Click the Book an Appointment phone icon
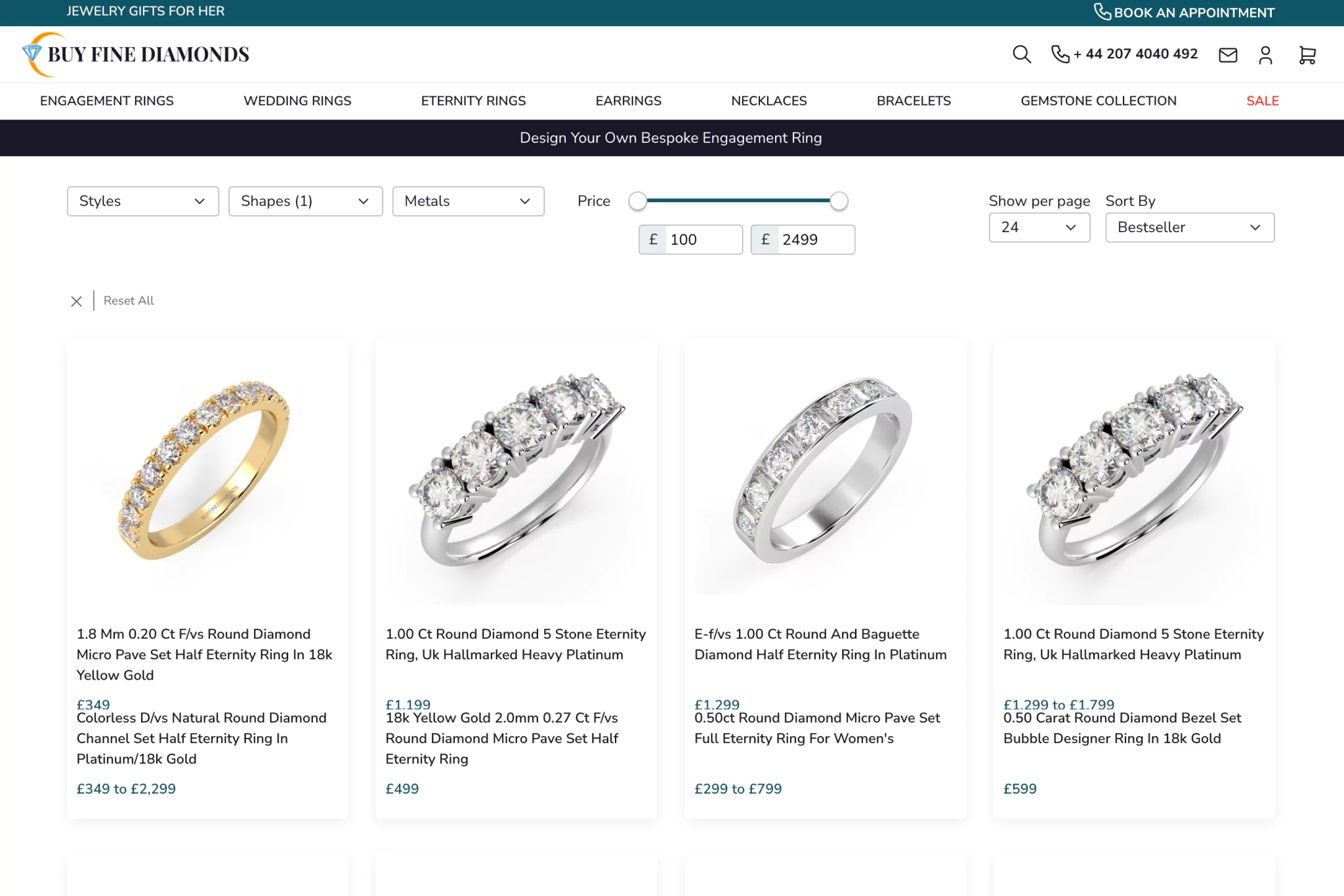 tap(1102, 12)
